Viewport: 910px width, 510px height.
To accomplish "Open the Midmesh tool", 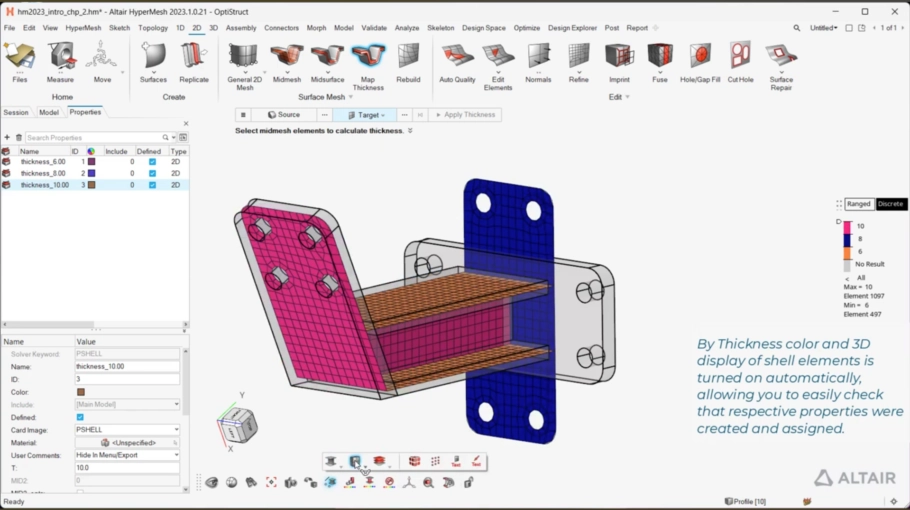I will pos(287,63).
